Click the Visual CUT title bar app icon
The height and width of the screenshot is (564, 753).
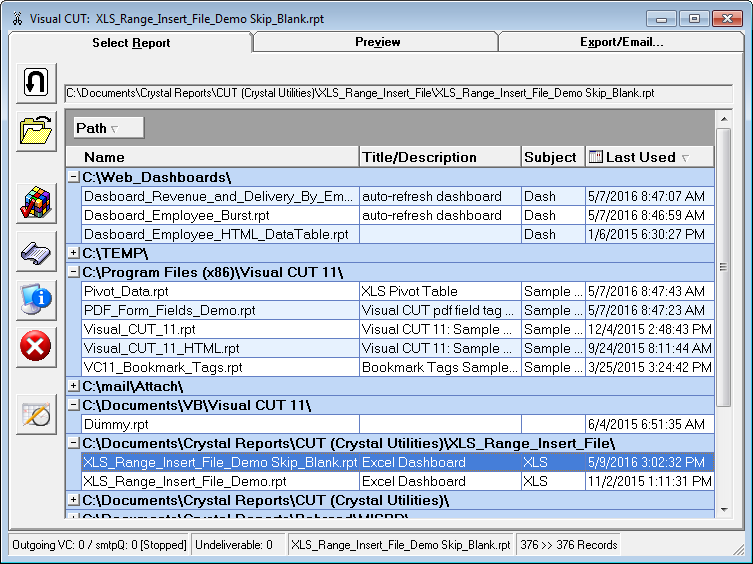[18, 19]
